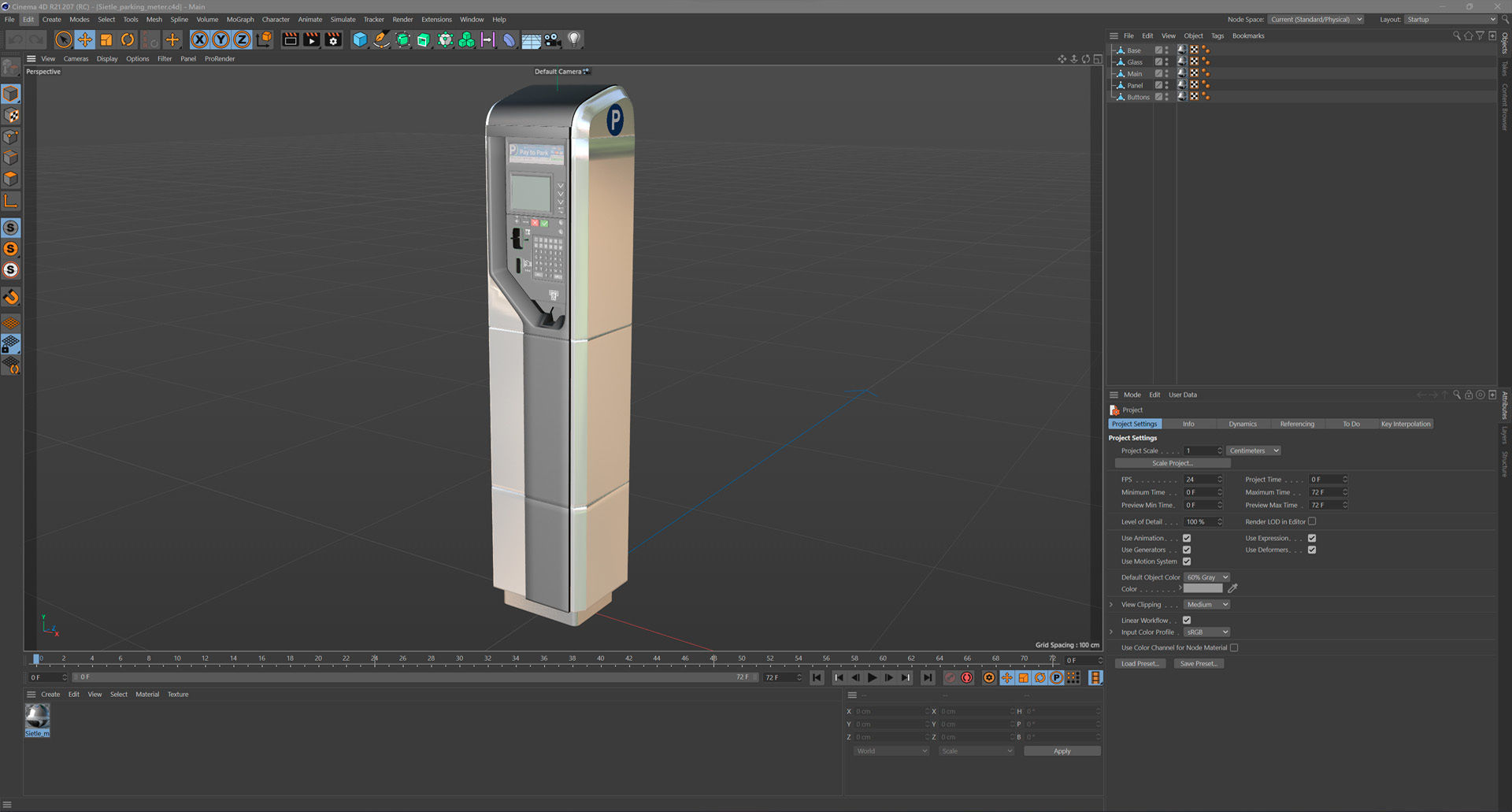Open Input Color Profile sRGB dropdown

1207,632
